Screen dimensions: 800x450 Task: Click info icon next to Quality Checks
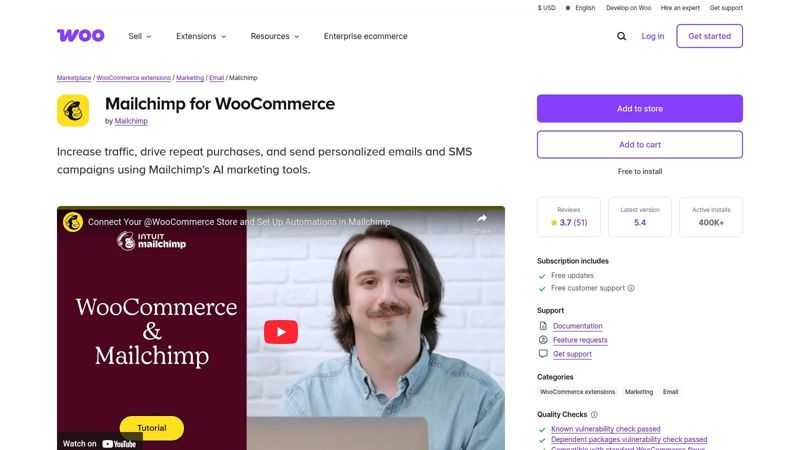[594, 415]
